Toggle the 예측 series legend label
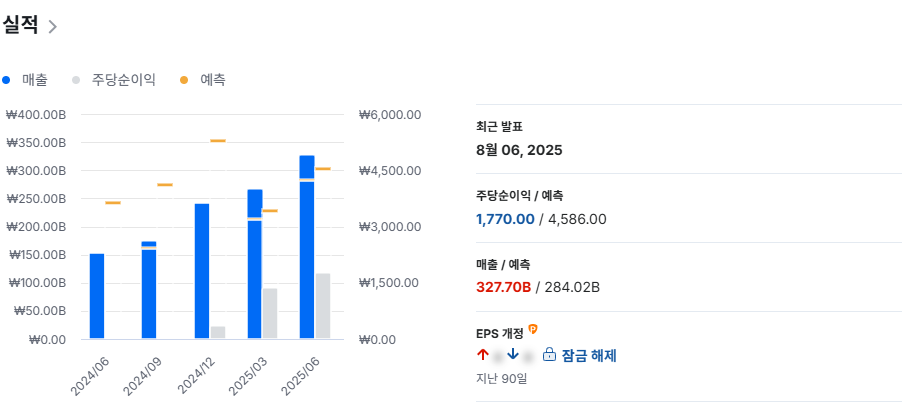 [x=212, y=79]
